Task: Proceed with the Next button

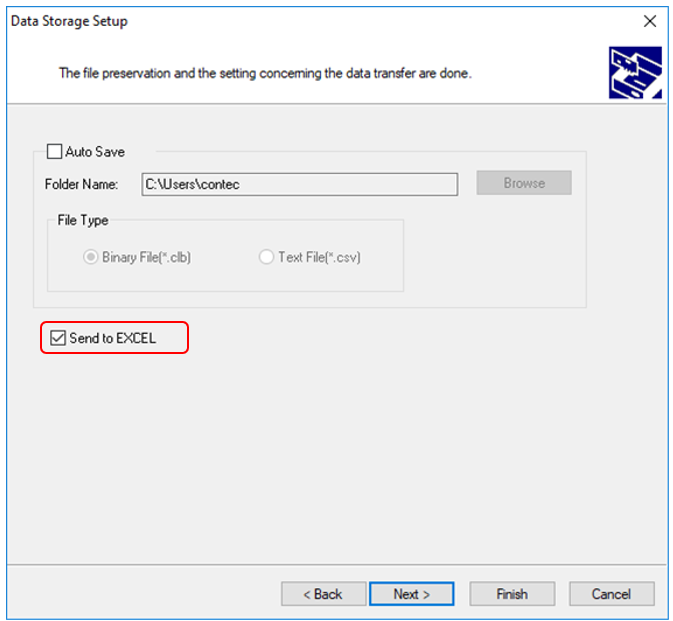Action: tap(411, 594)
